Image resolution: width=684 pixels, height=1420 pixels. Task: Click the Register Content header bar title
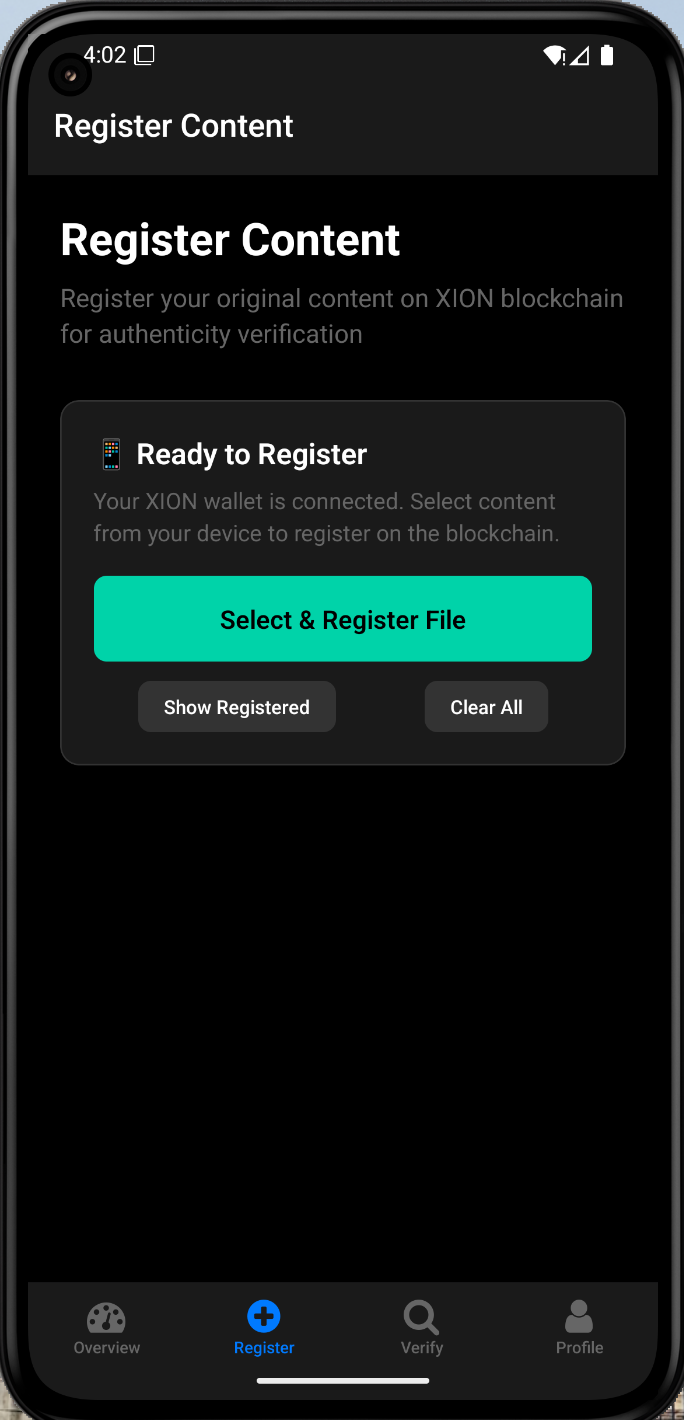tap(174, 126)
